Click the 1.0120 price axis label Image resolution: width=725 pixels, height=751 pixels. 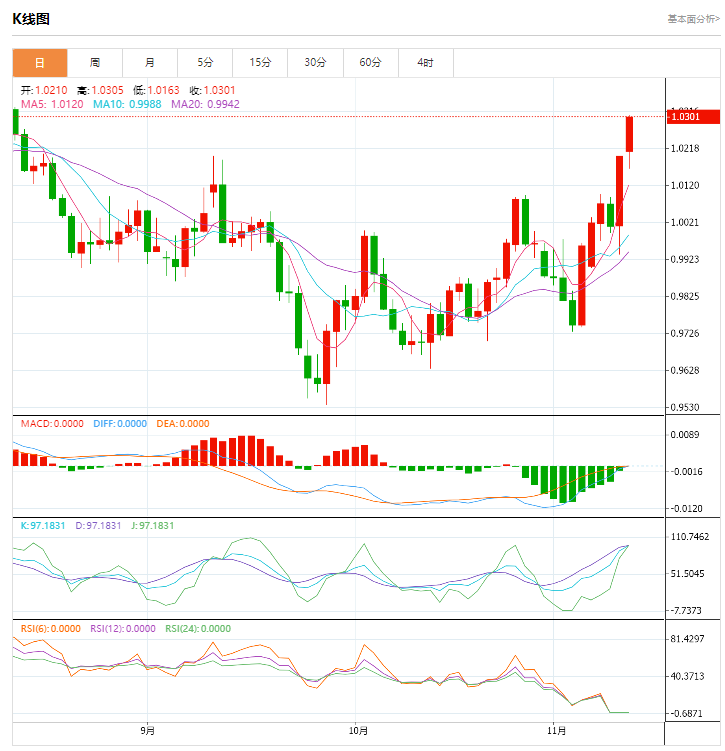pyautogui.click(x=685, y=185)
